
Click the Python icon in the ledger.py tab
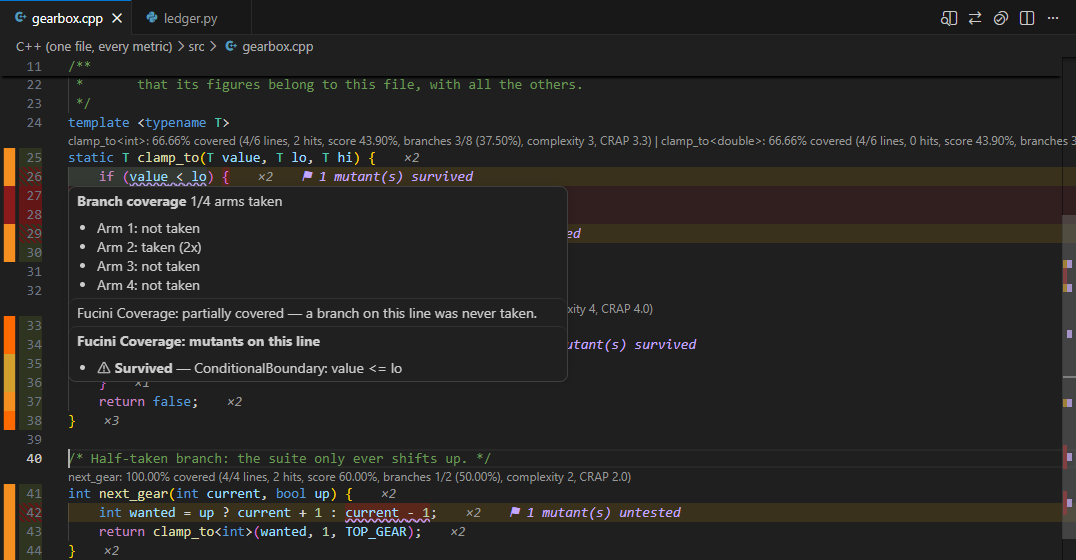152,18
